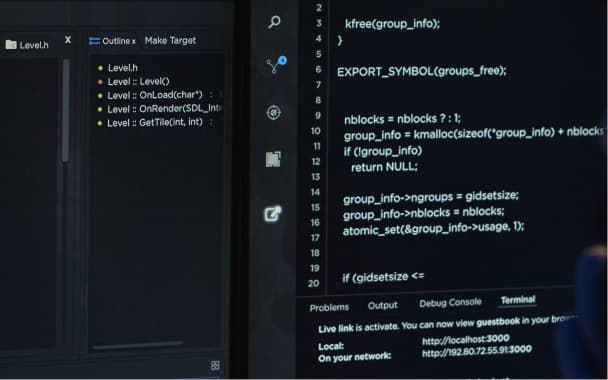Screen dimensions: 608x380
Task: Click the Outline list icon
Action: (95, 41)
